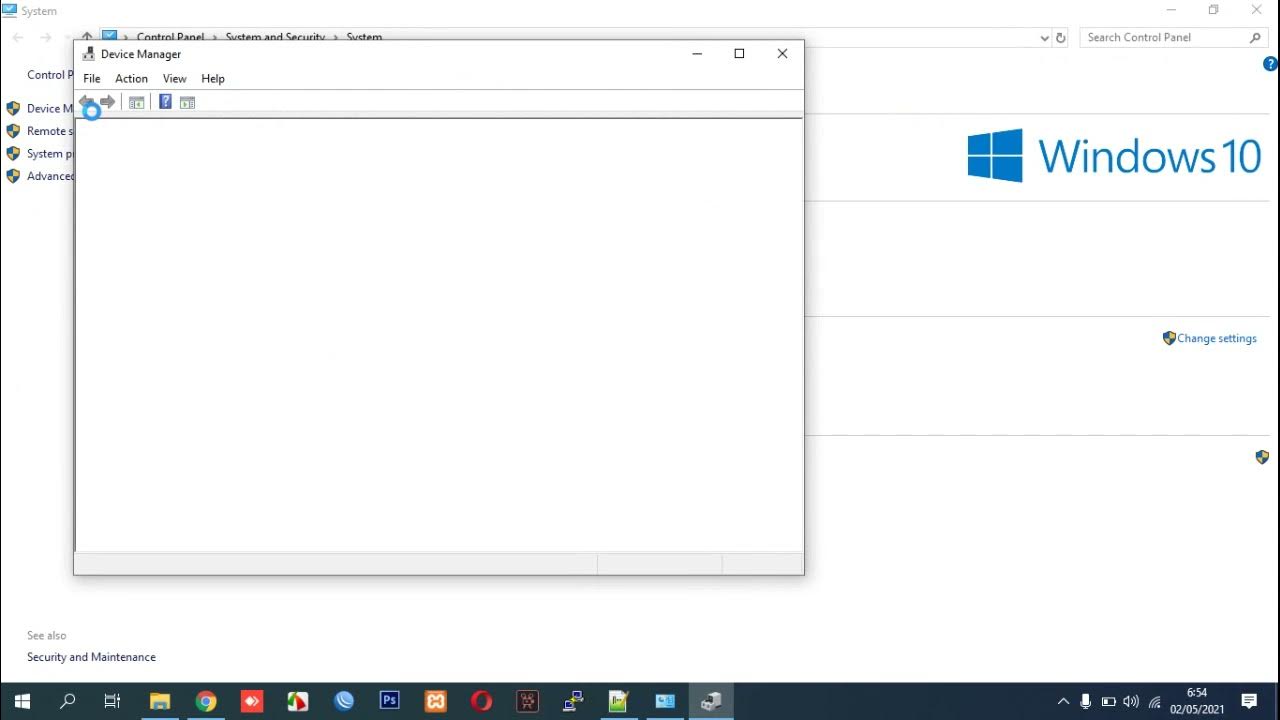Open the Windows Start menu
The image size is (1280, 720).
click(22, 701)
